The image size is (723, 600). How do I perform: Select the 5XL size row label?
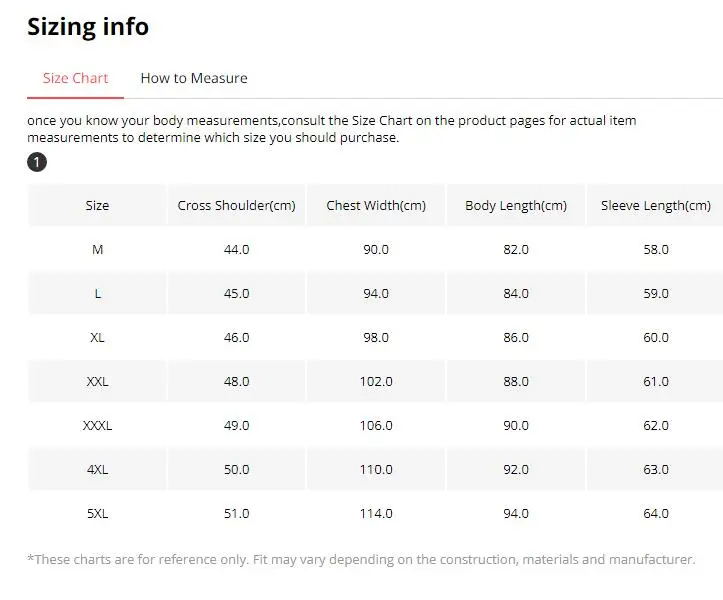(97, 514)
